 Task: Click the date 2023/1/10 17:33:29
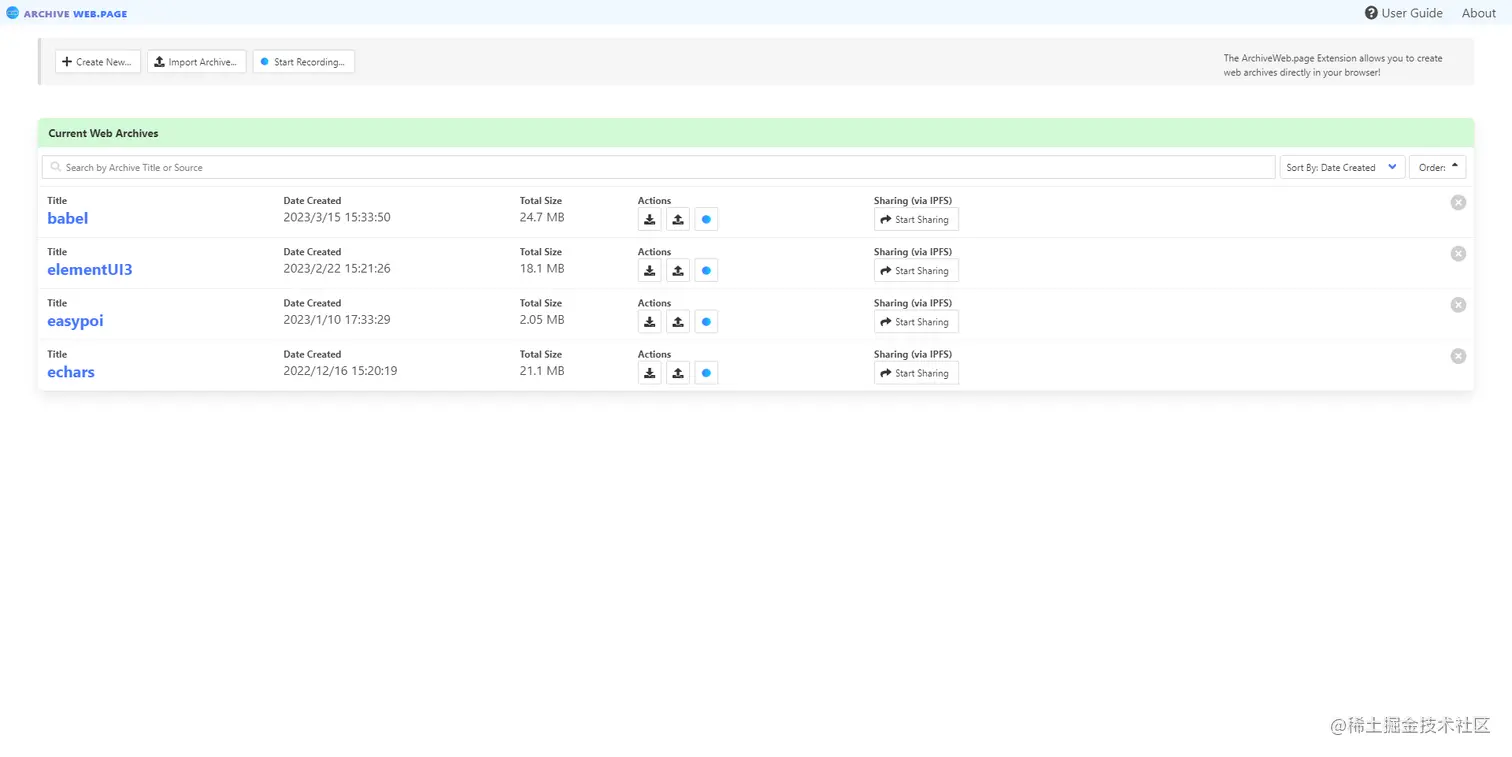tap(337, 319)
